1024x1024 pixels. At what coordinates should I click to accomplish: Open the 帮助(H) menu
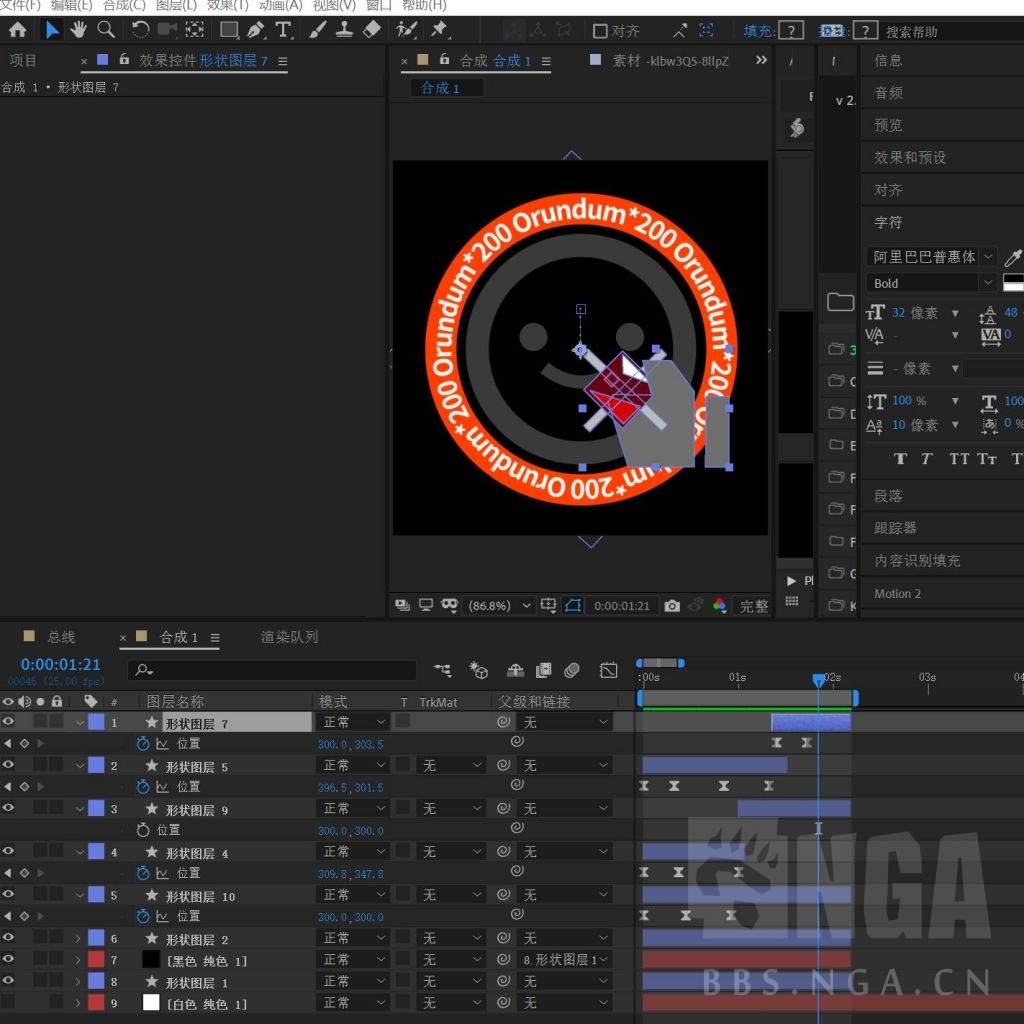coord(424,6)
